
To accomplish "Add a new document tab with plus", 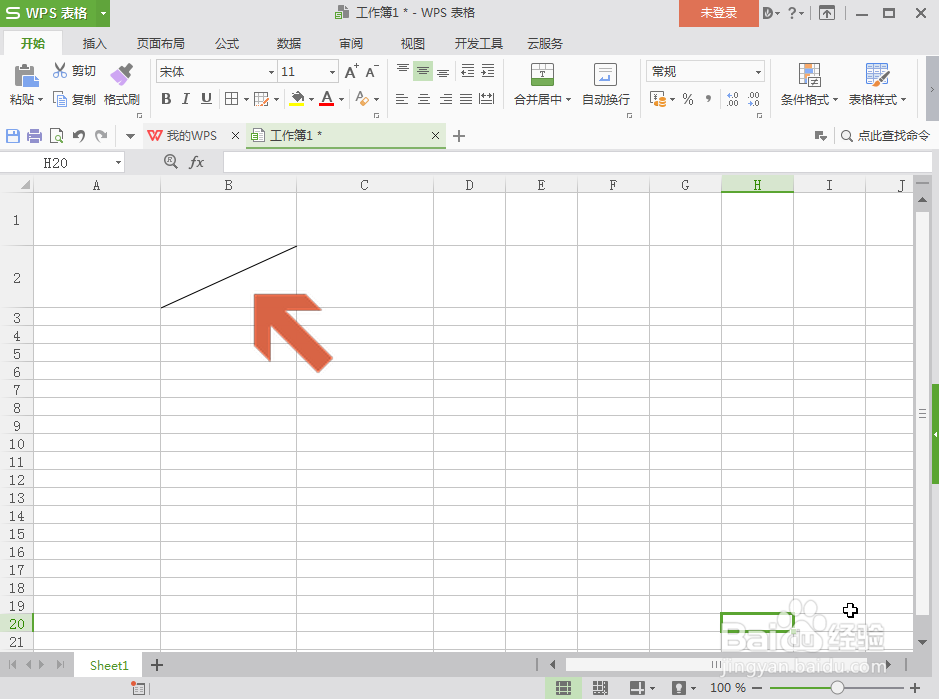I will [459, 136].
